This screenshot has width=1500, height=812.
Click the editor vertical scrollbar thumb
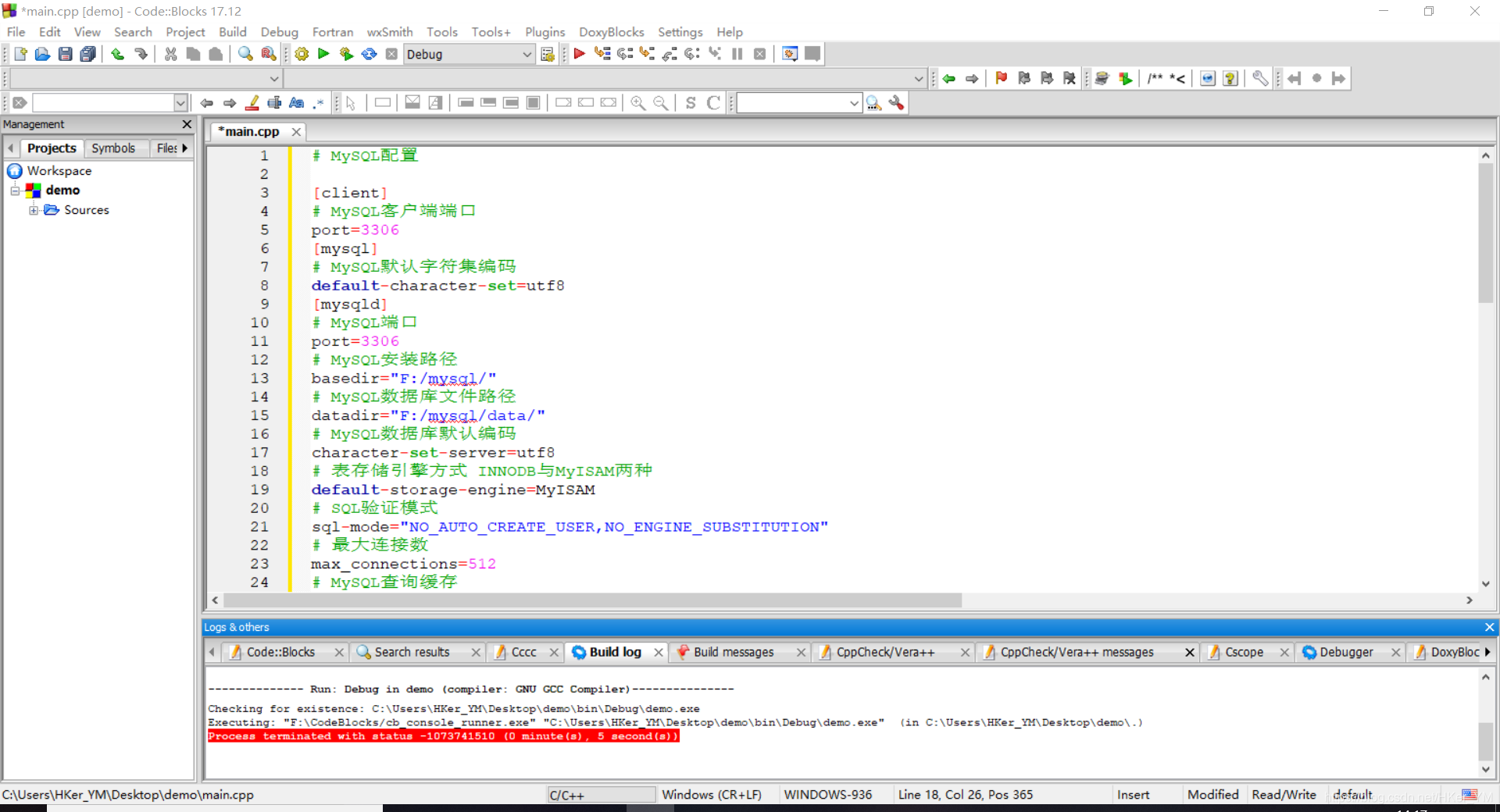[x=1485, y=233]
